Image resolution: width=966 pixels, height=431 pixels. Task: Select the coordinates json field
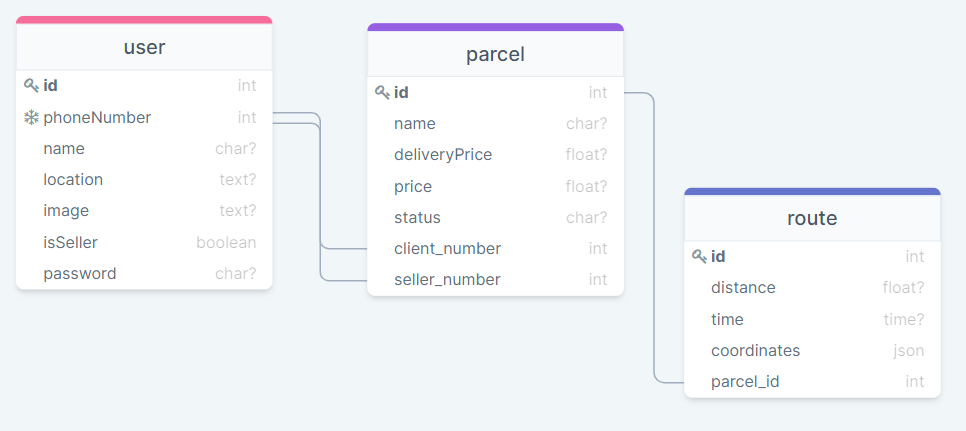(x=812, y=351)
